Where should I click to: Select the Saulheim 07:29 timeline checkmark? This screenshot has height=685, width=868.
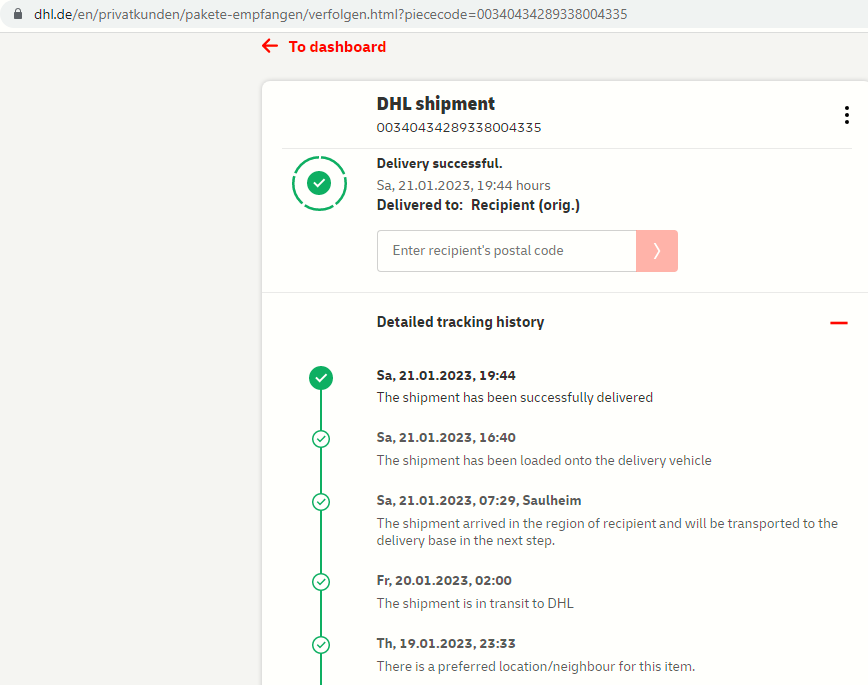pos(321,501)
